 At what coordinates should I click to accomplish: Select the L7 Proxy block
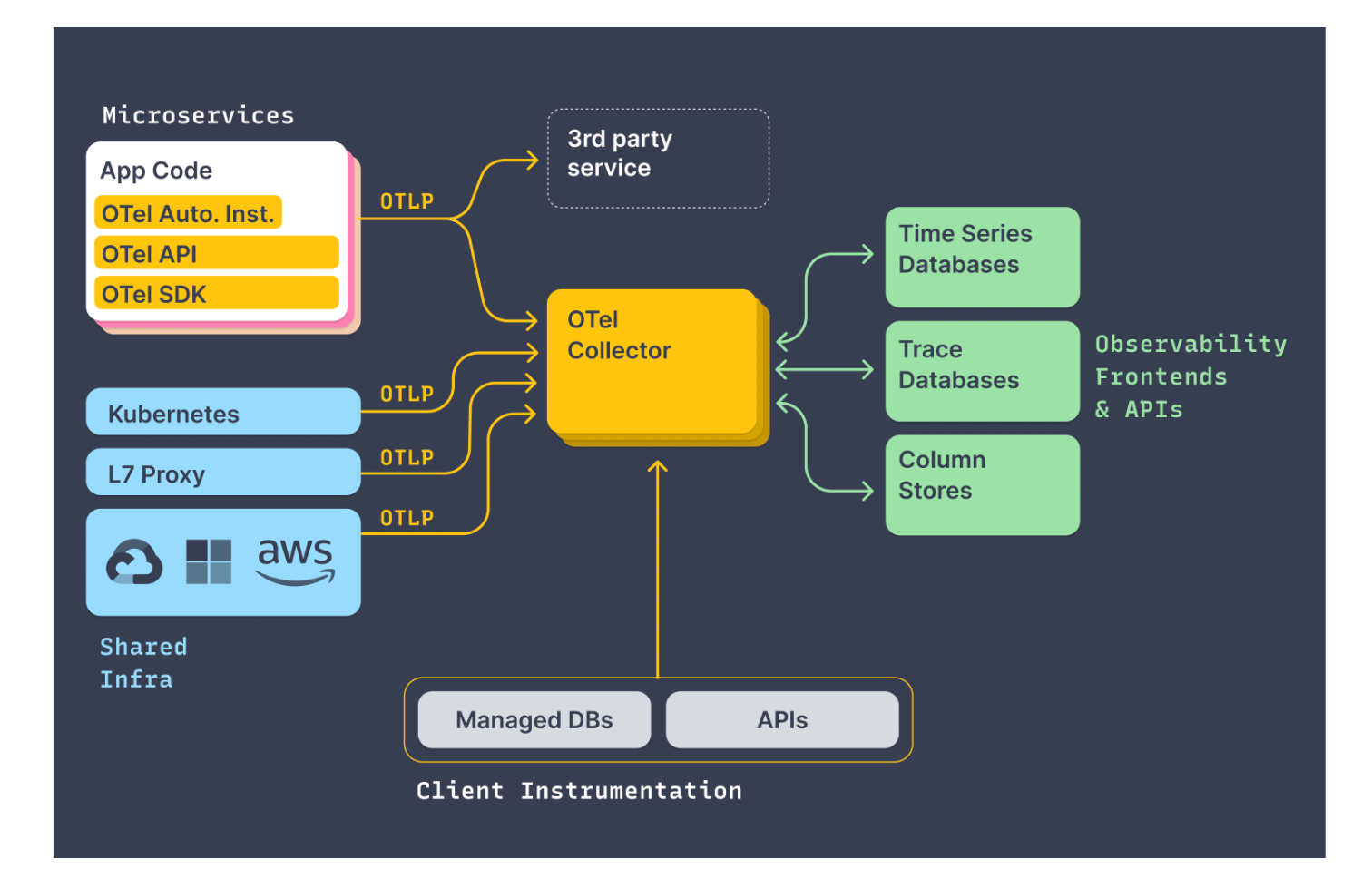(x=223, y=473)
